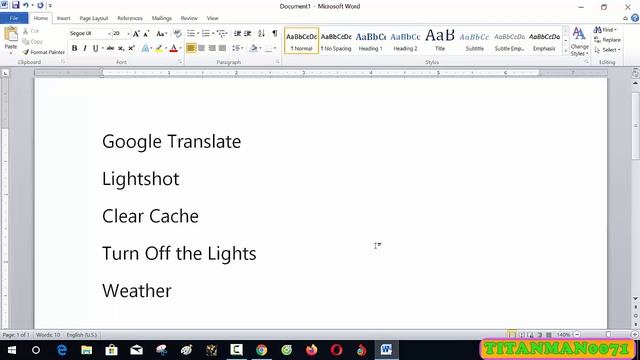Image resolution: width=640 pixels, height=360 pixels.
Task: Justify the paragraph text
Action: [222, 48]
